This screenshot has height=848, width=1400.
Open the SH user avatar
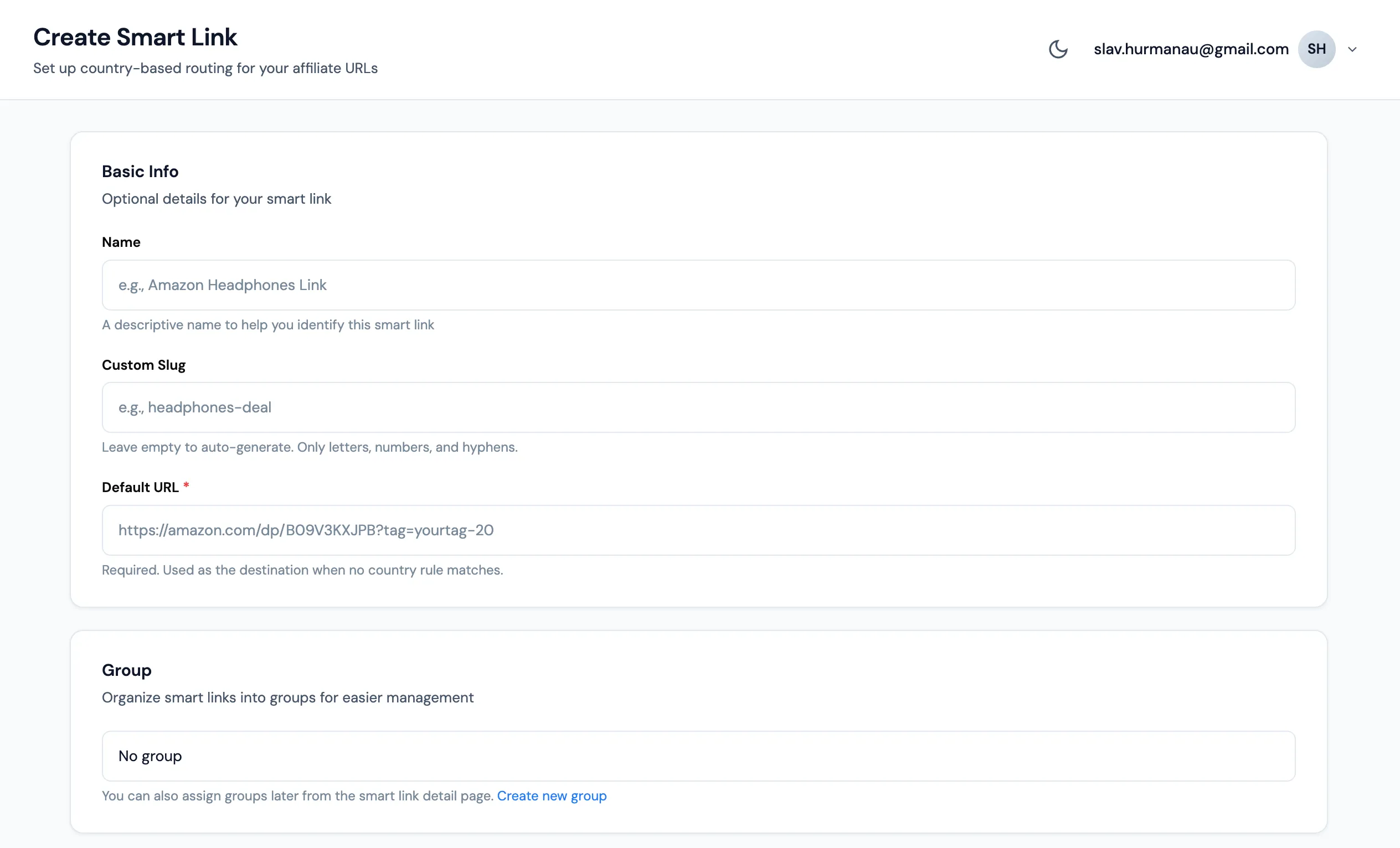(1316, 49)
